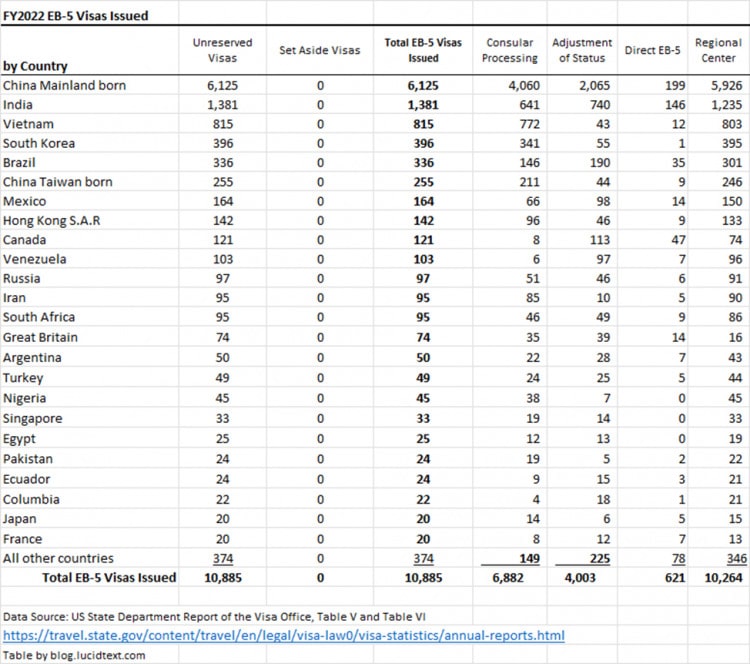The height and width of the screenshot is (664, 750).
Task: Click the grand total cell 10,885 under Unreserved
Action: [x=223, y=578]
